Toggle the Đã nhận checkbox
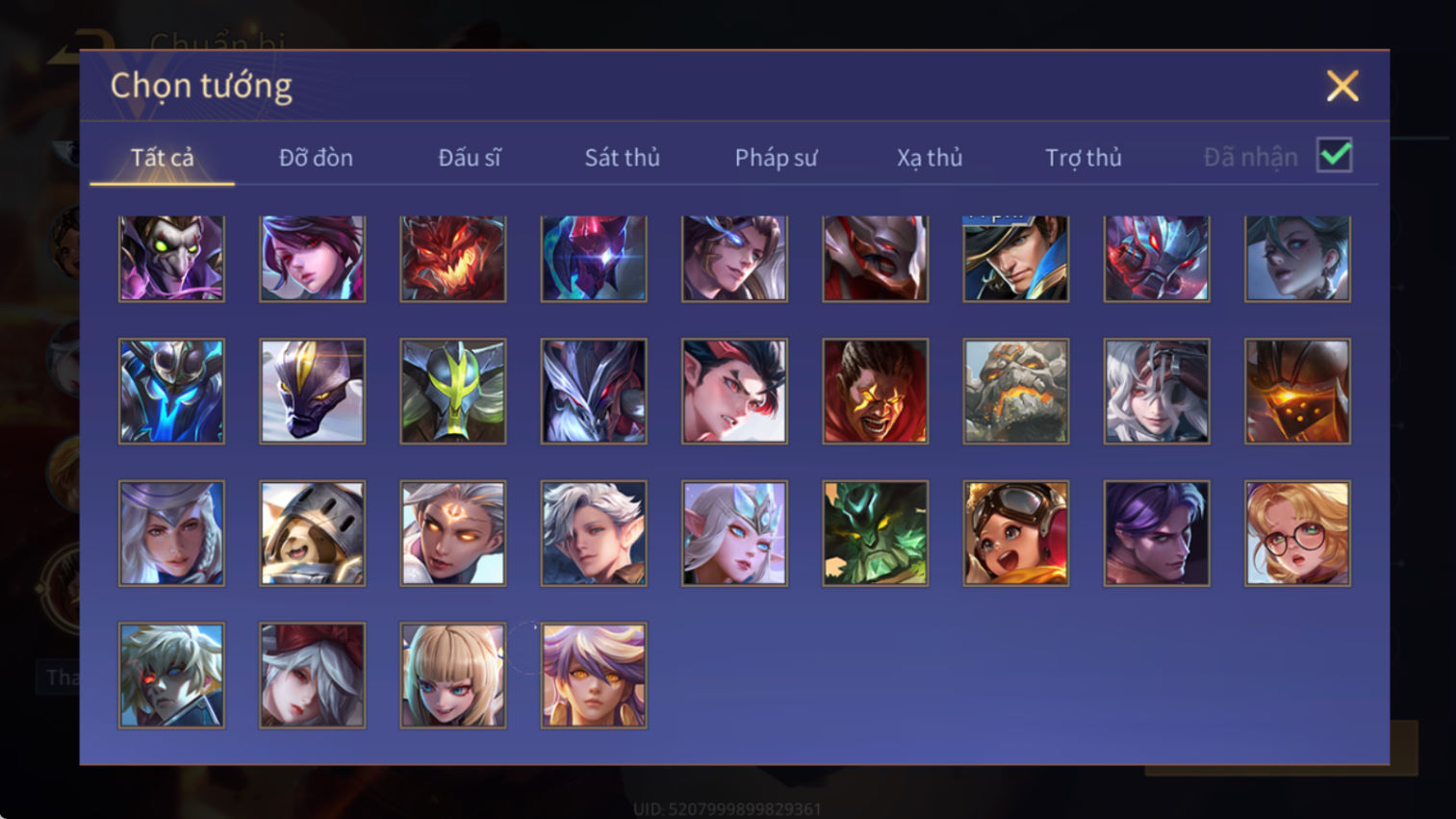The image size is (1456, 819). [1335, 156]
